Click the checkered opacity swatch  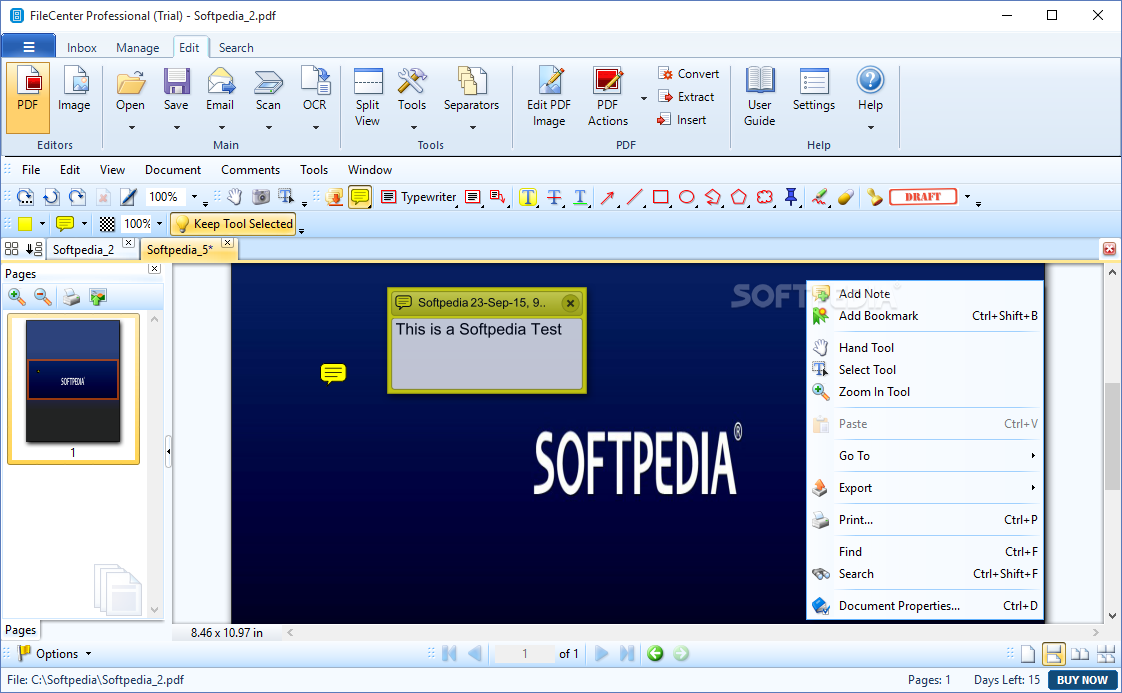pyautogui.click(x=107, y=224)
